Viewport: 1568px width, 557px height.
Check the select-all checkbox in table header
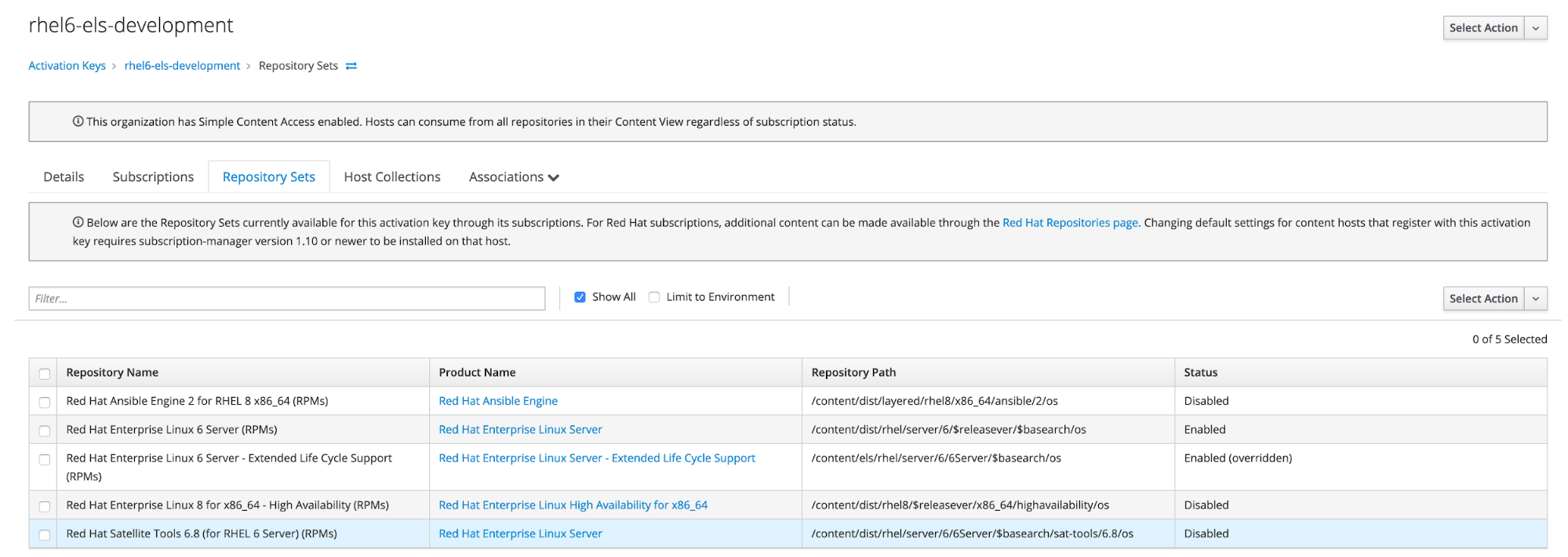(x=45, y=373)
